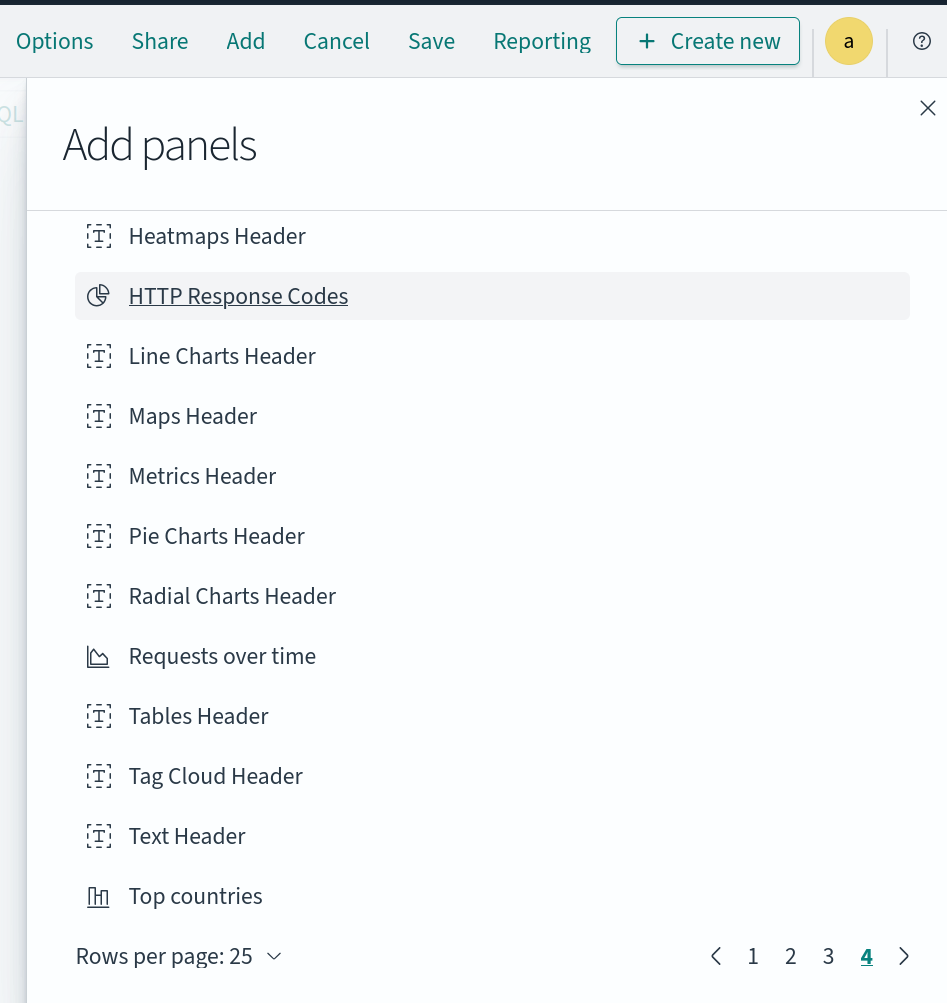947x1003 pixels.
Task: Open the Share menu
Action: click(160, 41)
